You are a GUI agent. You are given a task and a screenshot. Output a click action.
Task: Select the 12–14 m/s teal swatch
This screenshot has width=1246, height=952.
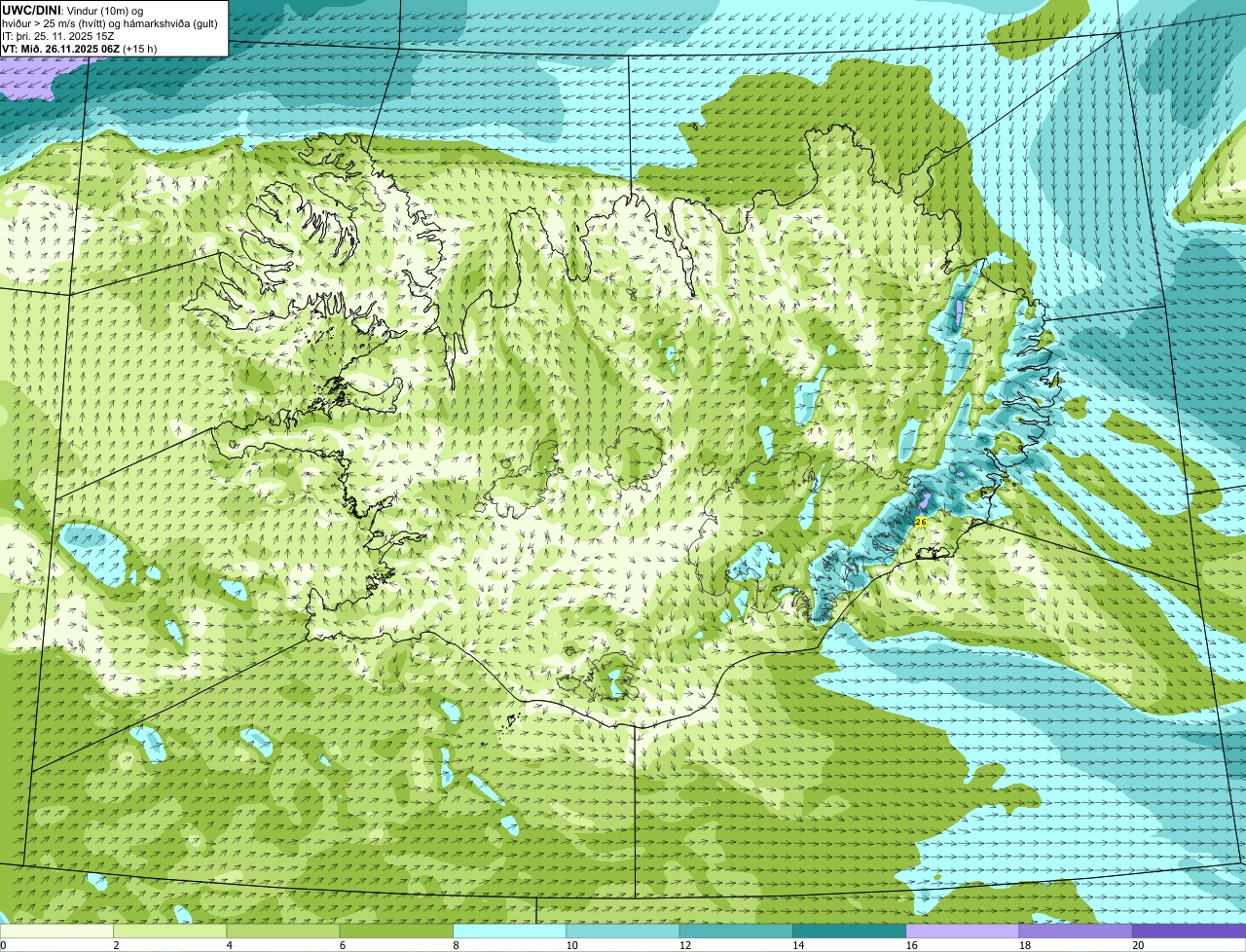(736, 931)
